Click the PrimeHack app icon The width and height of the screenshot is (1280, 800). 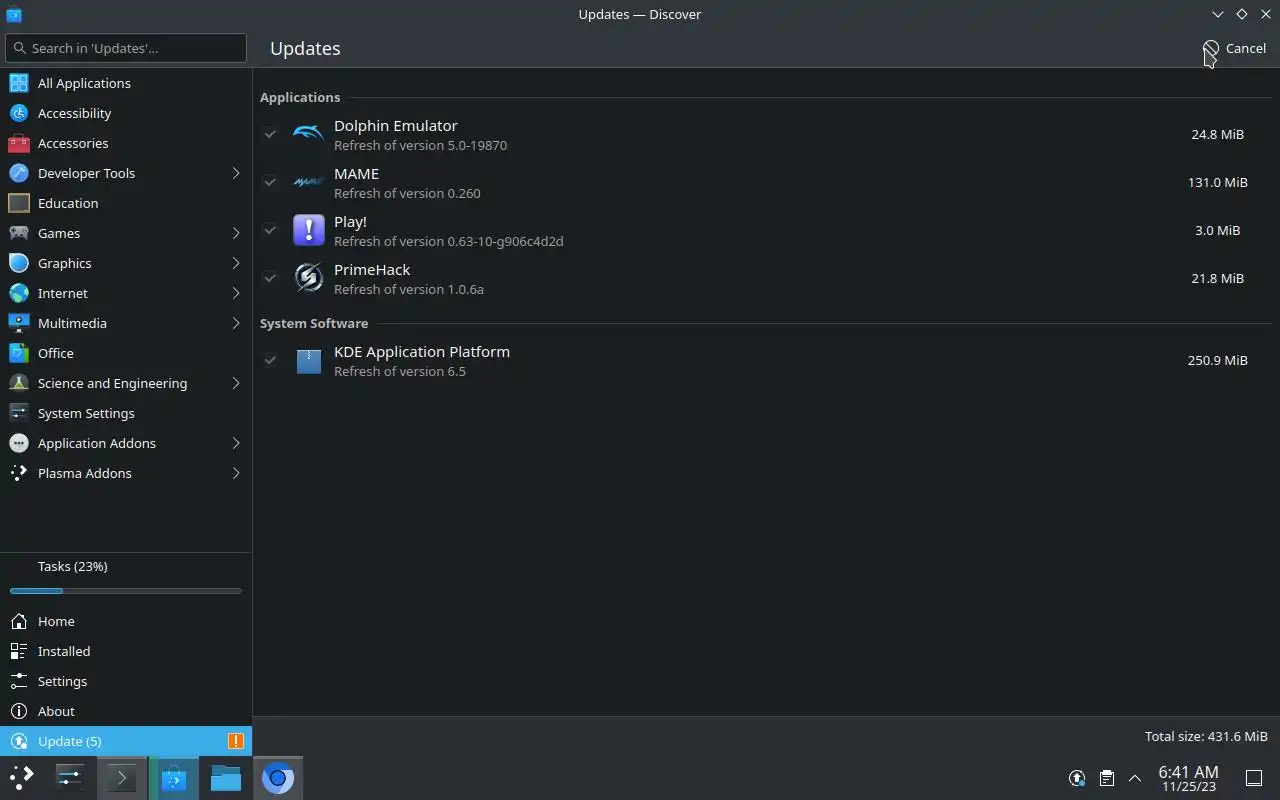point(308,278)
